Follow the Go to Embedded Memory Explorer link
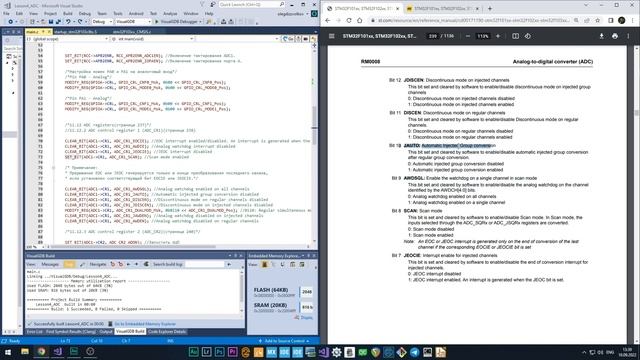Screen dimensions: 640x360 [145, 324]
